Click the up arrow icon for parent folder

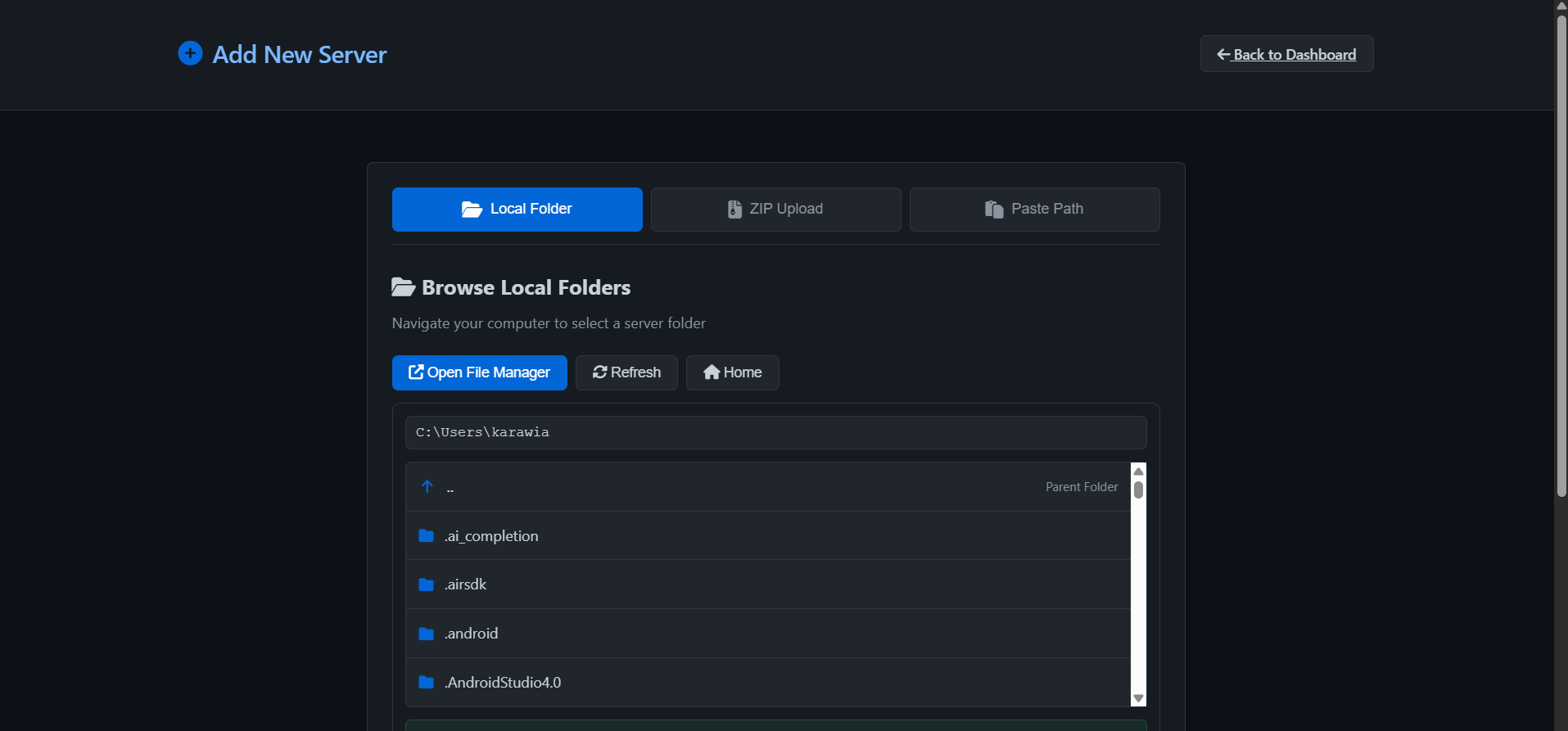[x=427, y=486]
